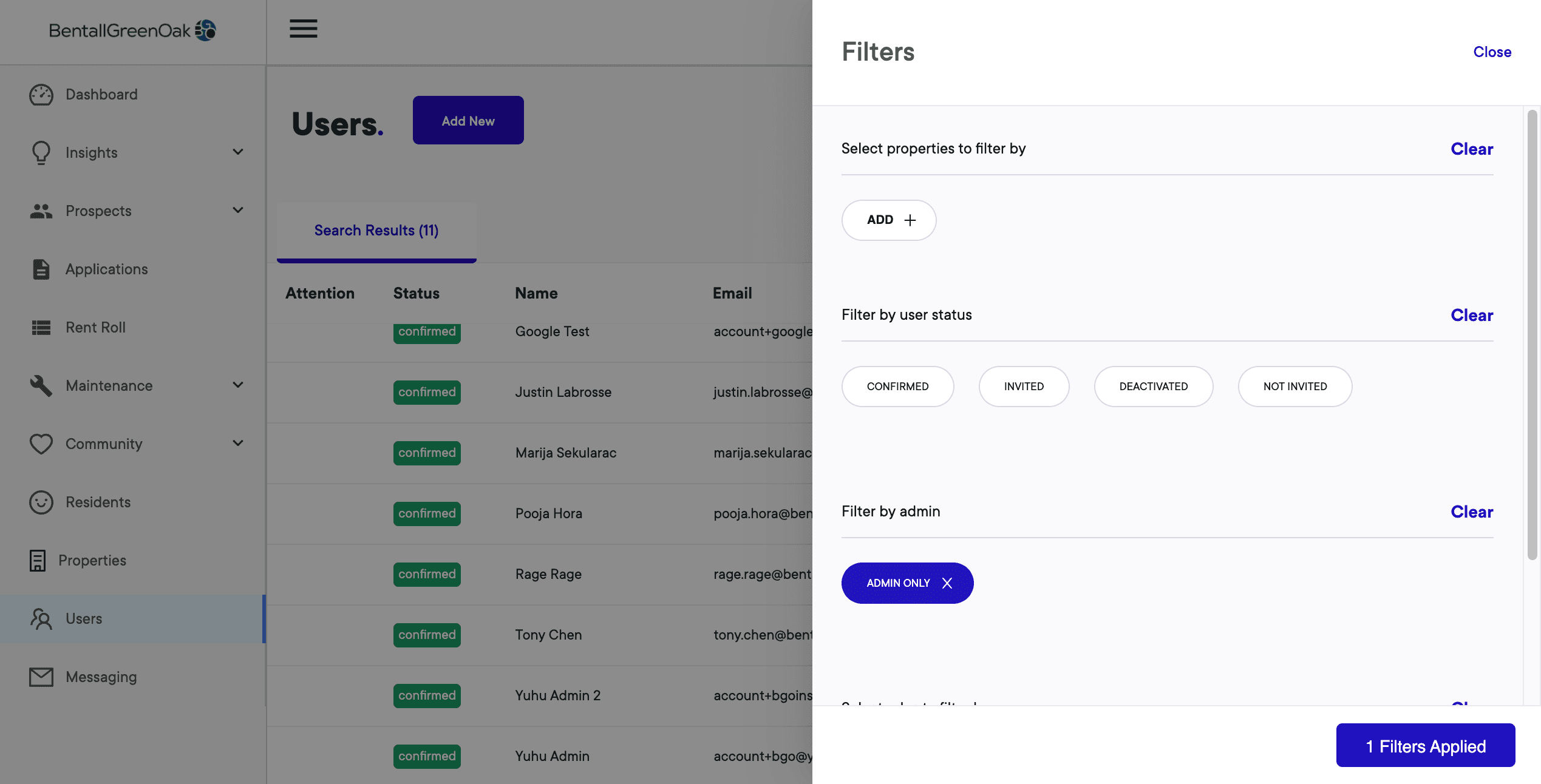The image size is (1541, 784).
Task: Click the Marija Sekularac name
Action: pos(566,453)
